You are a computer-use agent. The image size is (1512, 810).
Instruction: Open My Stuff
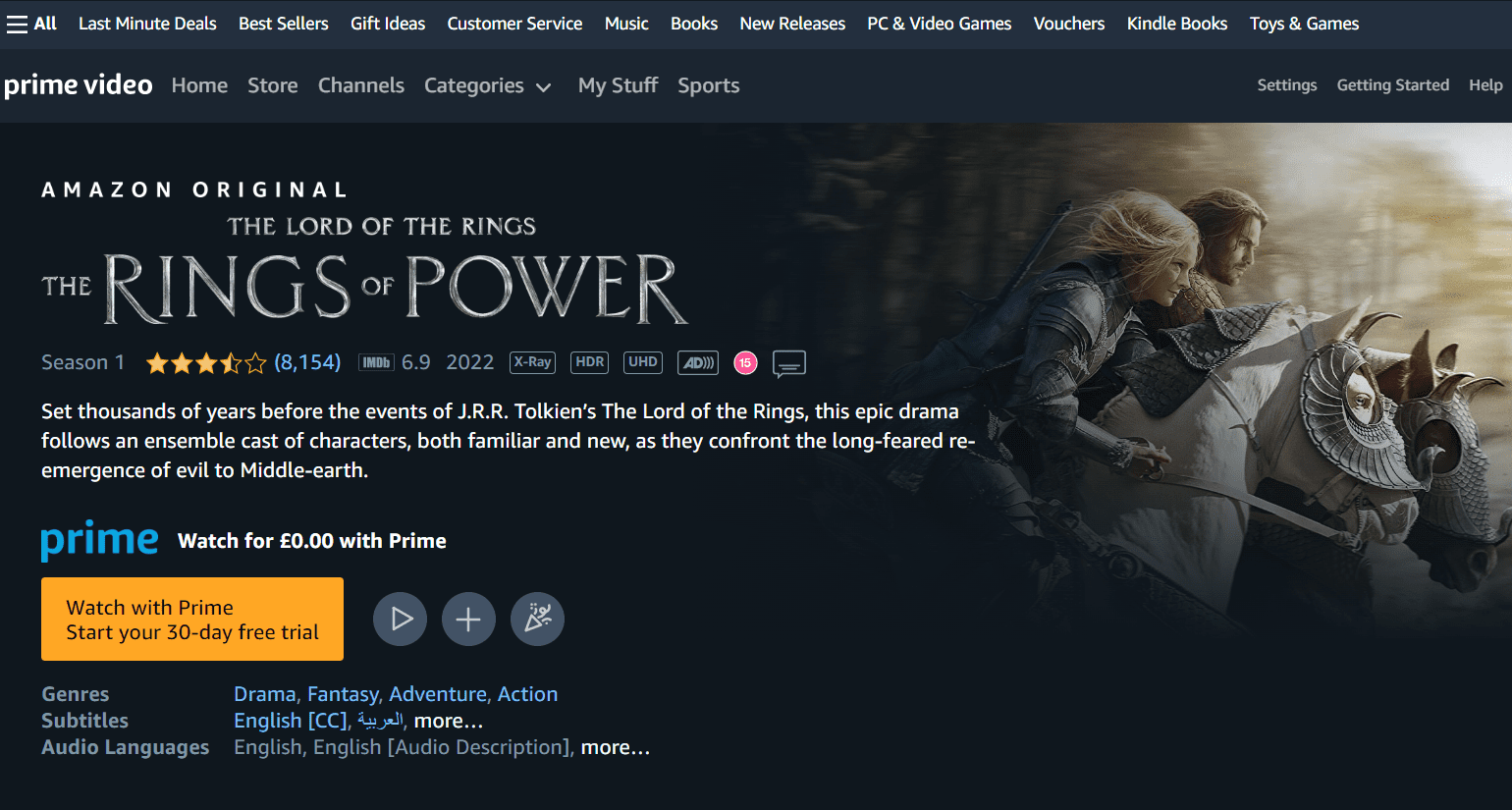click(x=619, y=85)
